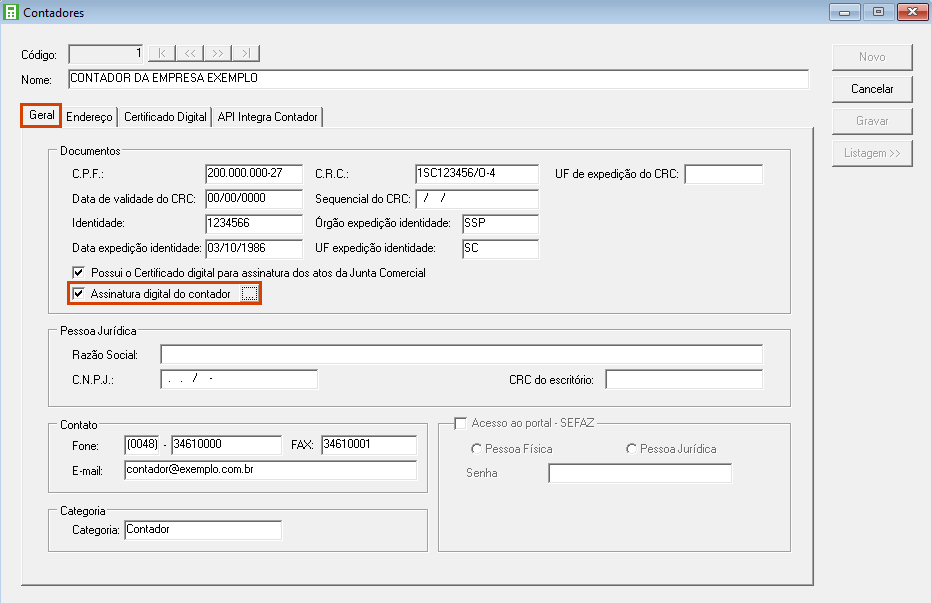Click the Código field
Image resolution: width=932 pixels, height=603 pixels.
[x=106, y=54]
